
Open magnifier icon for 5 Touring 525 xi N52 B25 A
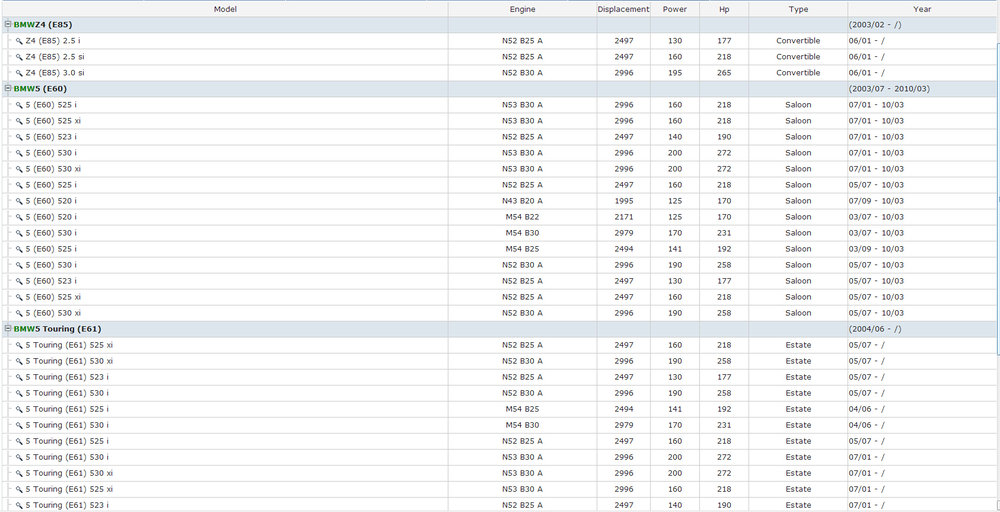tap(19, 345)
